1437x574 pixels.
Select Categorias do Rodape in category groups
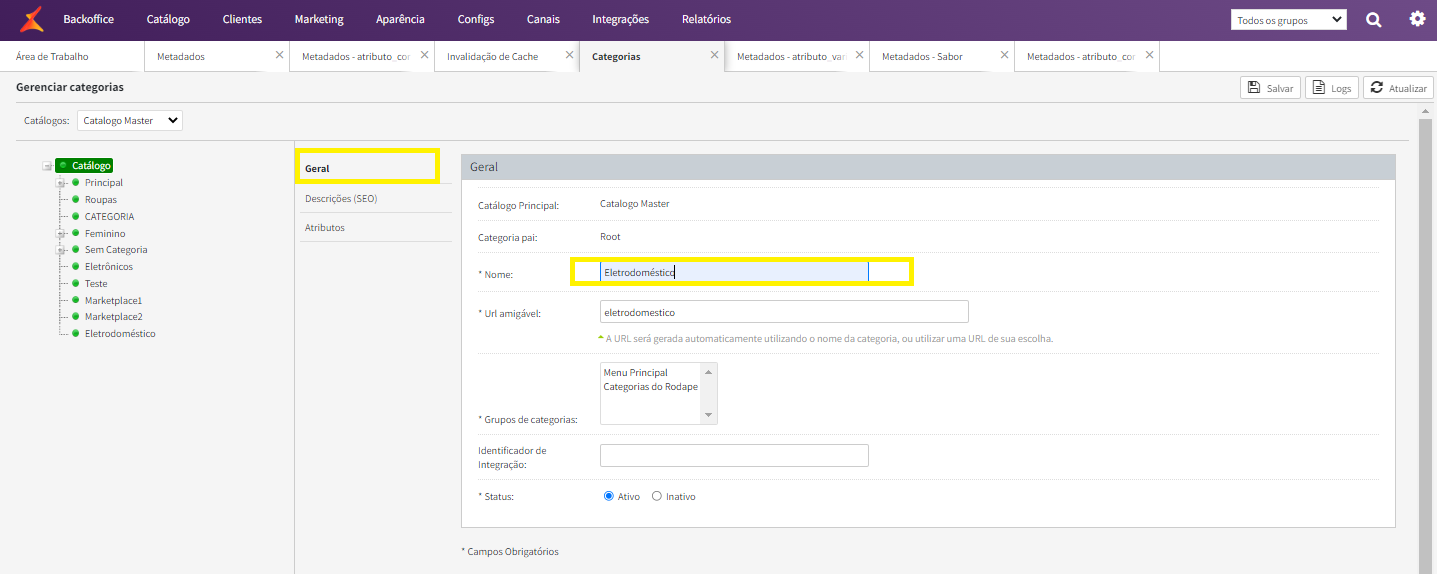pyautogui.click(x=650, y=386)
